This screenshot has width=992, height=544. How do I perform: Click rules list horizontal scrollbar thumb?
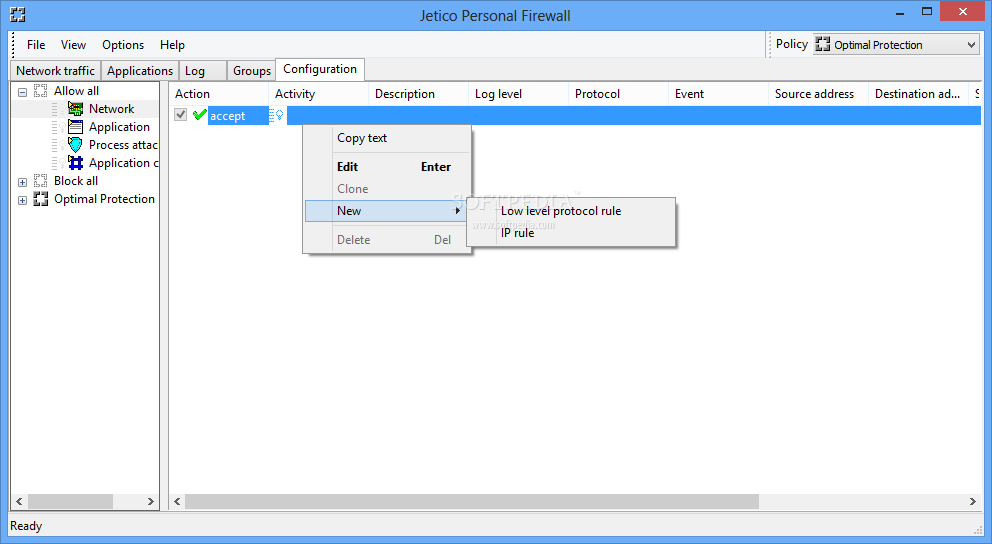pyautogui.click(x=472, y=502)
